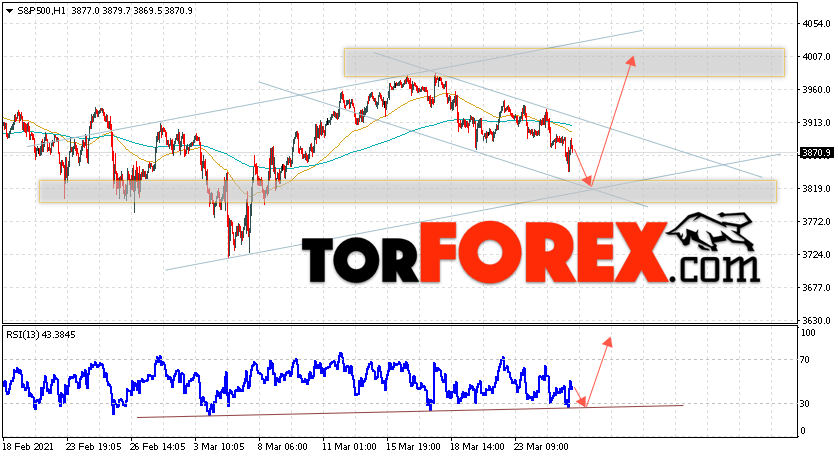Click the 3724.0 price axis label
The image size is (838, 458).
(x=816, y=254)
